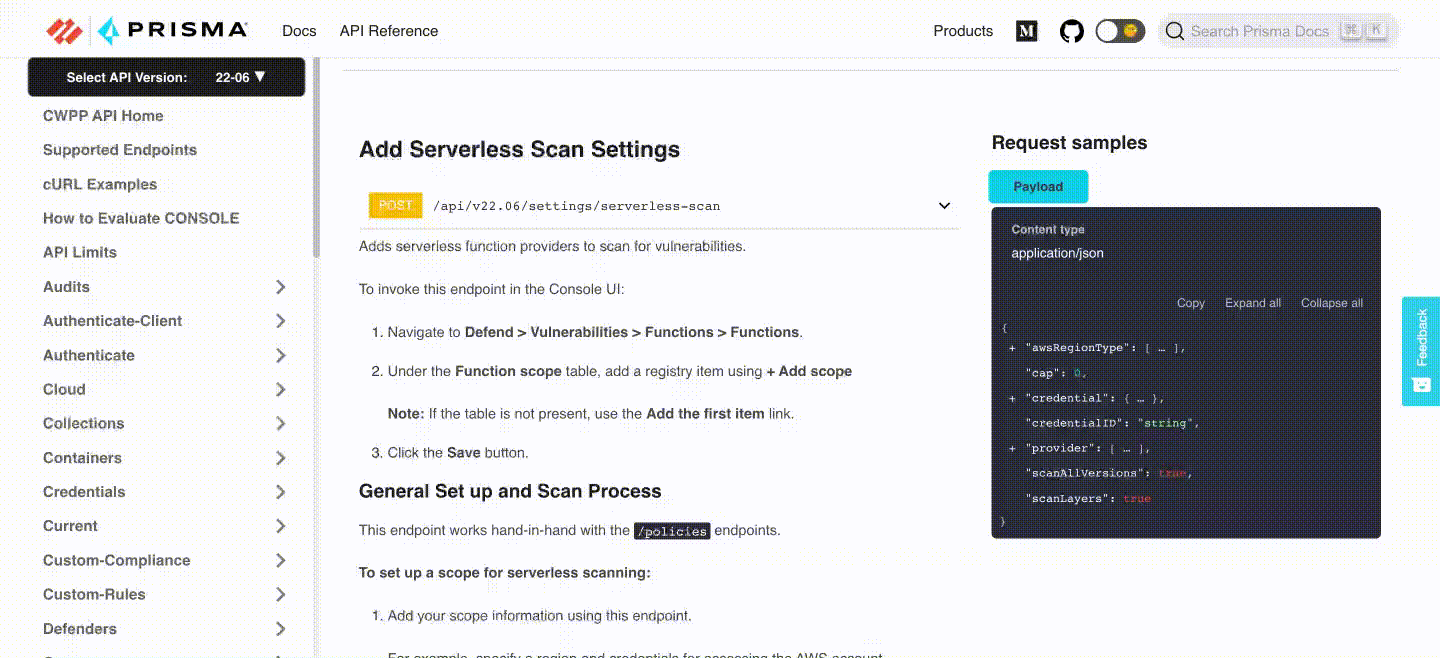Expand the awsRegionType JSON node
The width and height of the screenshot is (1440, 658).
click(x=1013, y=348)
